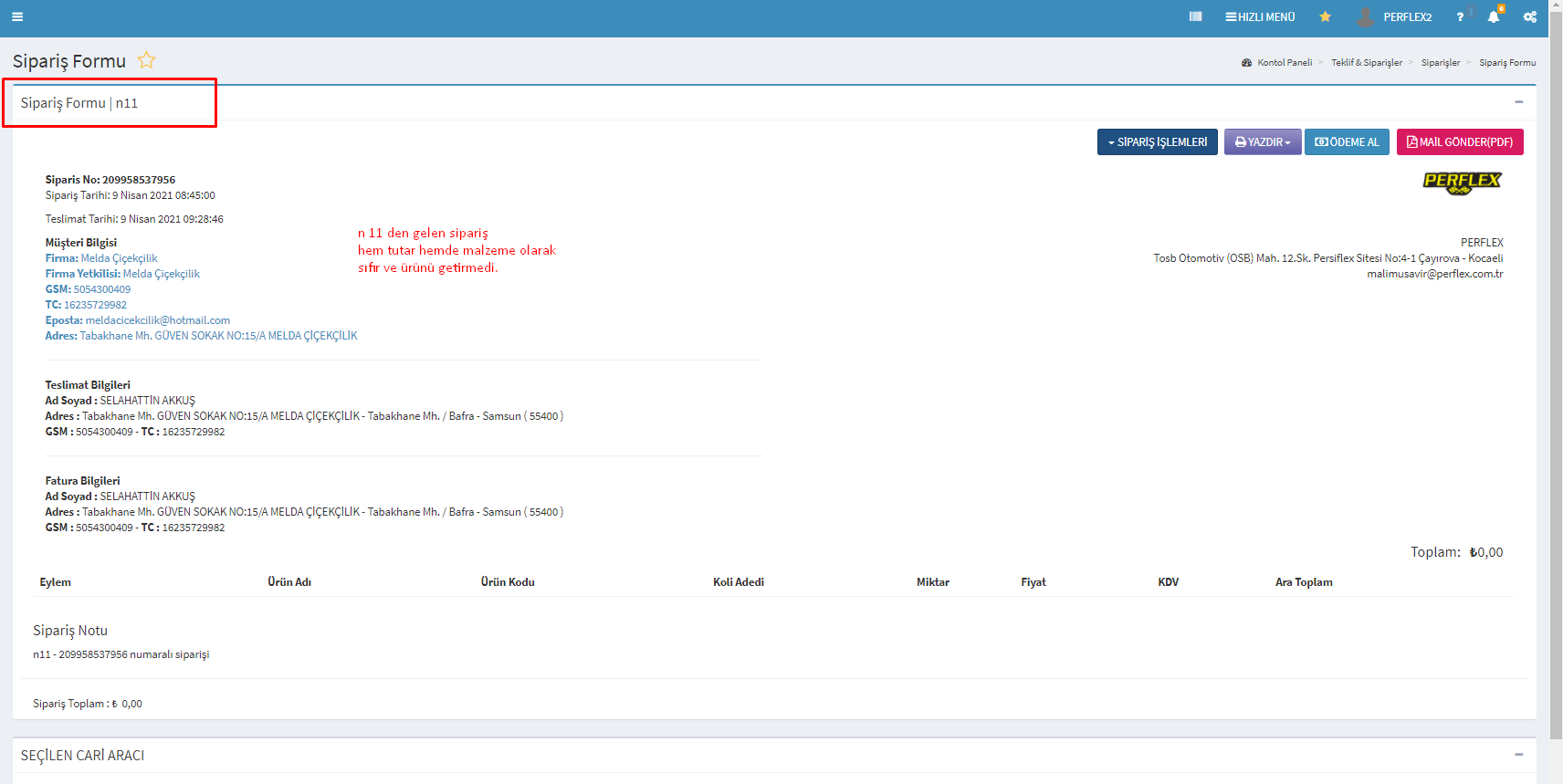Collapse the Sipariş Formu panel

pos(1519,102)
